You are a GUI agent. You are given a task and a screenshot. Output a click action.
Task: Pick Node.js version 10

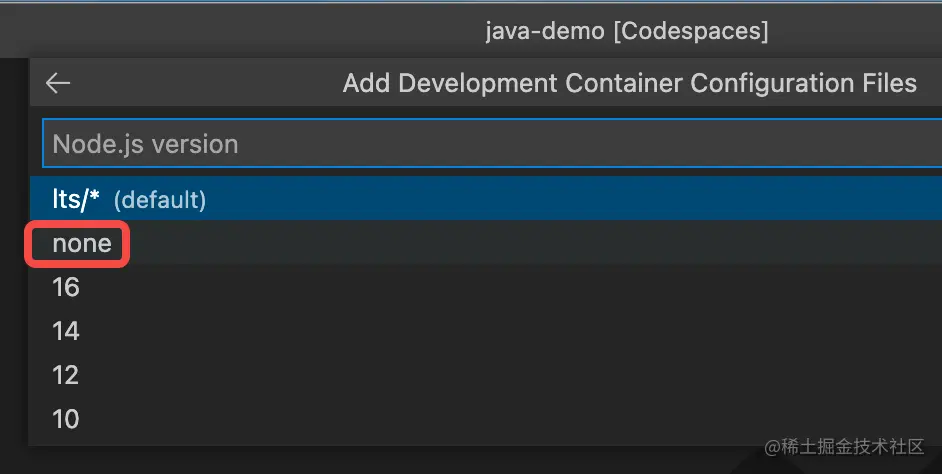coord(486,419)
